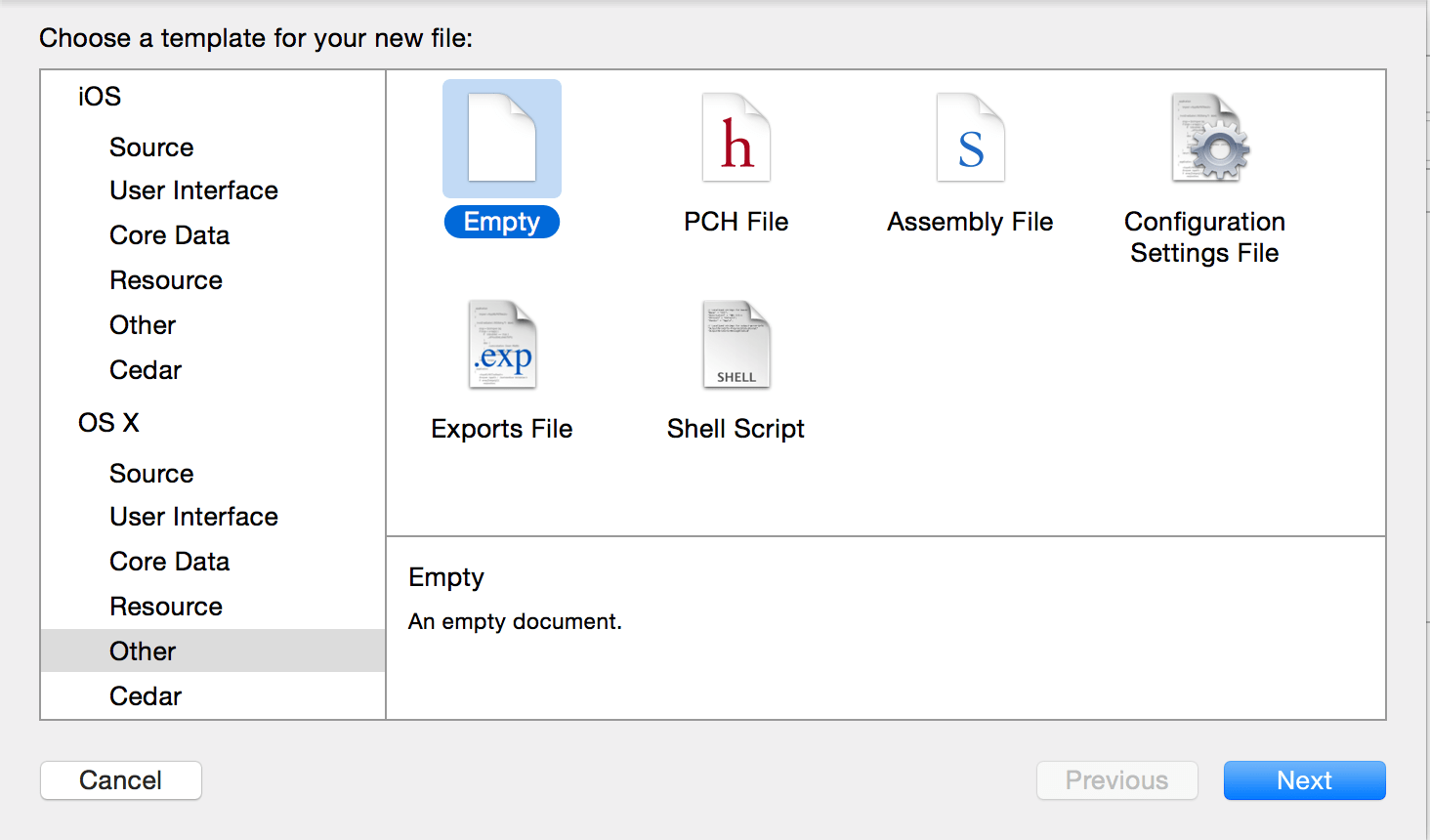
Task: Open Core Data under OS X
Action: coord(169,562)
